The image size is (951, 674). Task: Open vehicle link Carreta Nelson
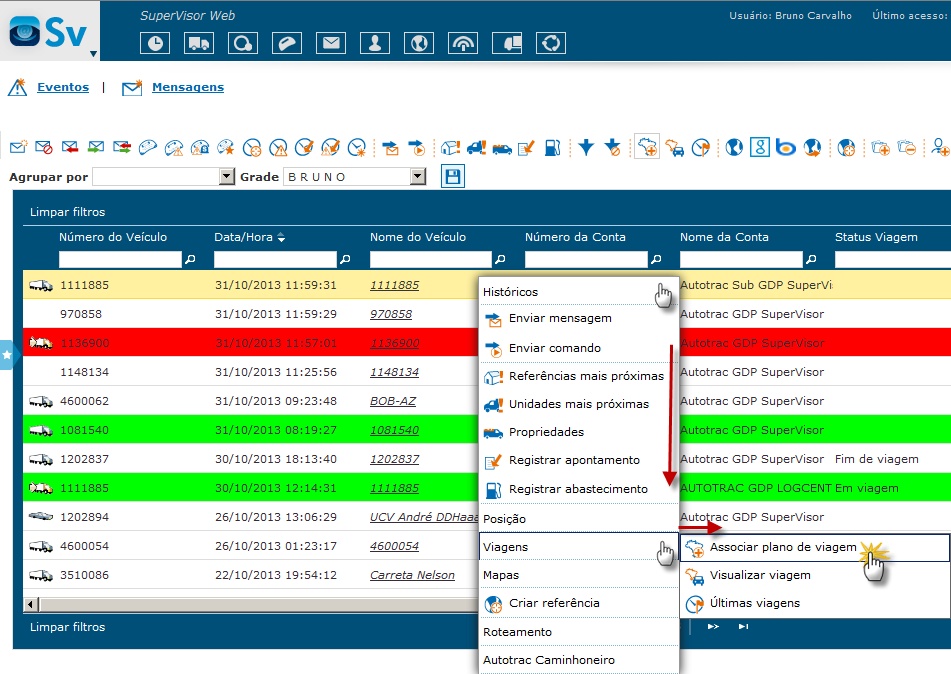pos(412,575)
